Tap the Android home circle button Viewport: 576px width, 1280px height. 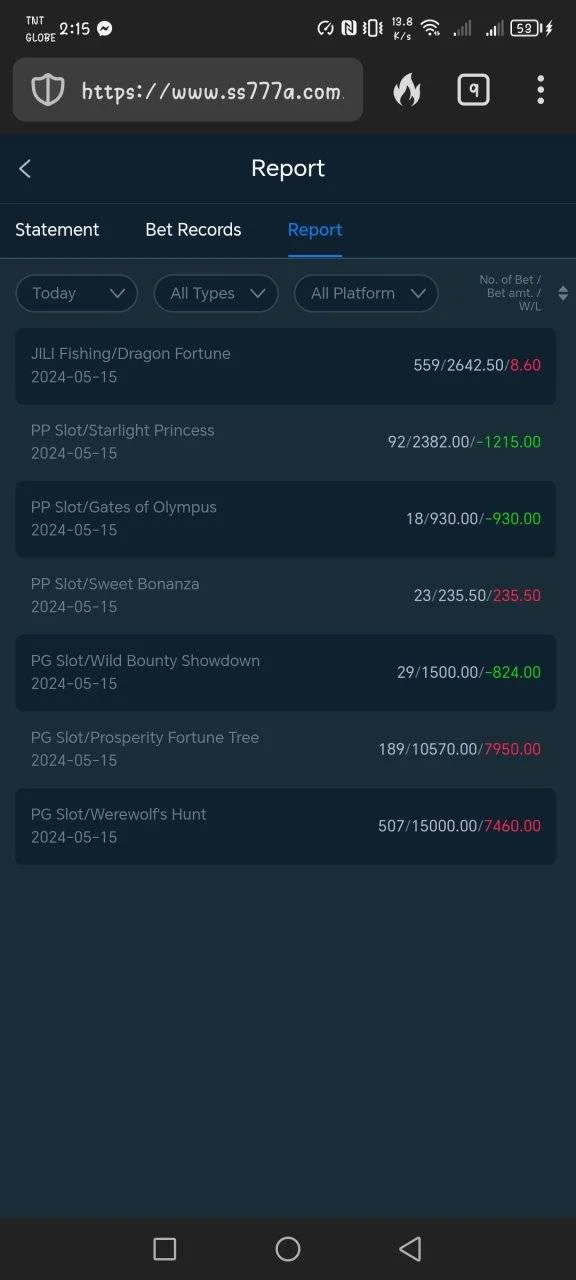point(288,1248)
